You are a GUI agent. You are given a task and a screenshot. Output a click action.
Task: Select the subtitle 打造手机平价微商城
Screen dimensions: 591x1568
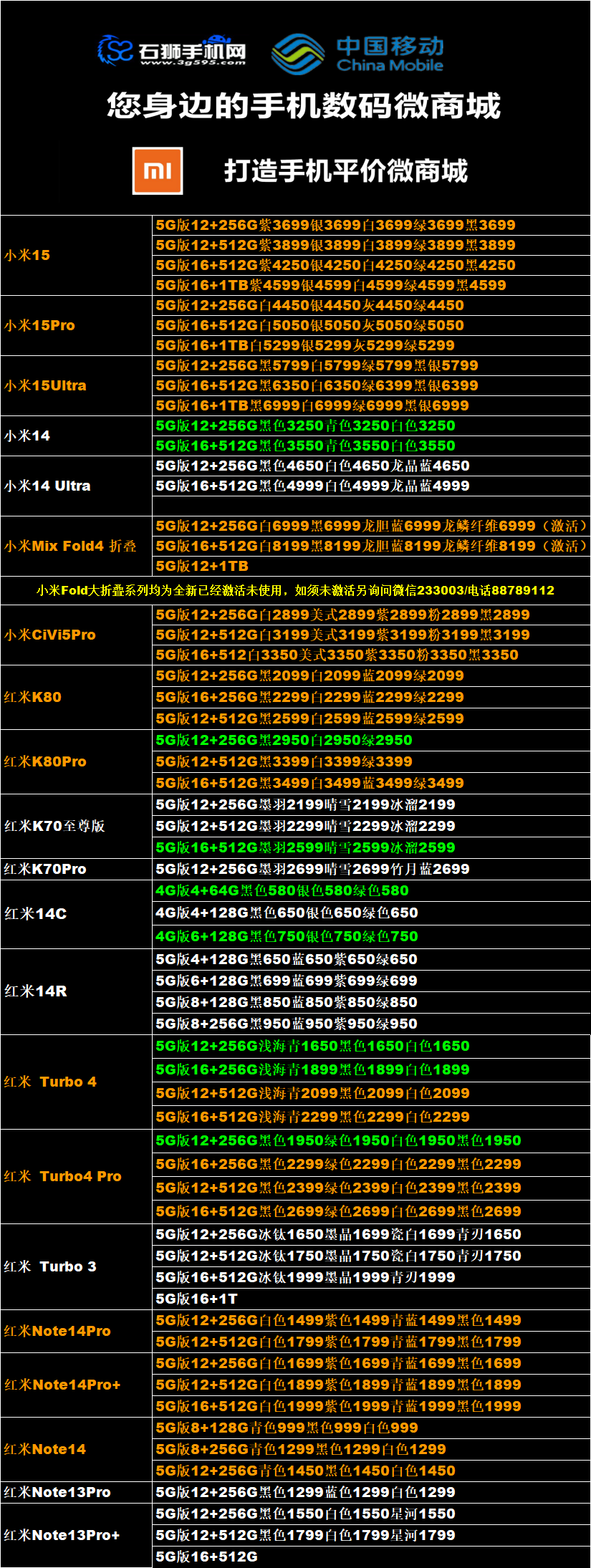point(346,170)
